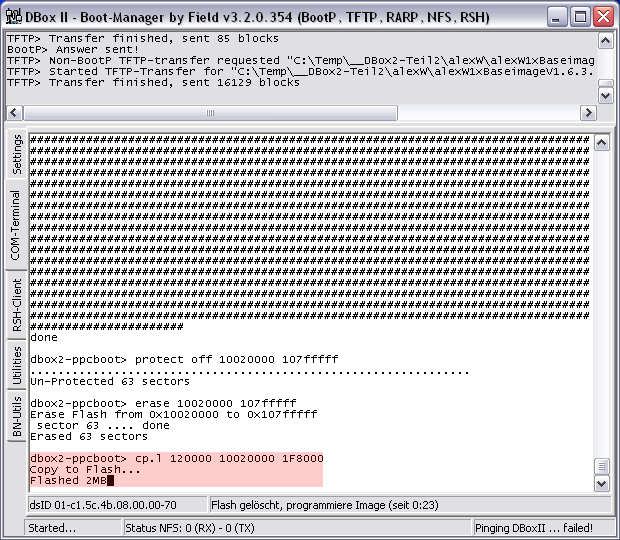Open the BN-Utils tab
Screen dimensions: 620x540
tap(17, 417)
